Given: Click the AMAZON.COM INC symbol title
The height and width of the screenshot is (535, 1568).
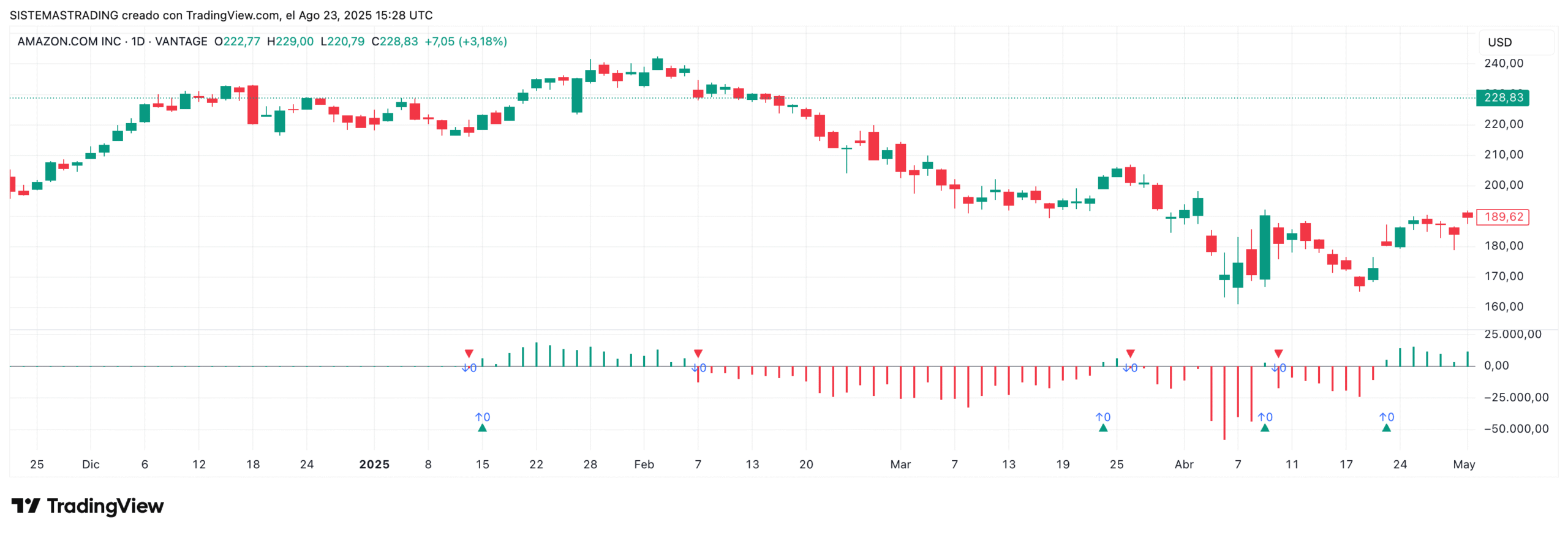Looking at the screenshot, I should tap(69, 42).
